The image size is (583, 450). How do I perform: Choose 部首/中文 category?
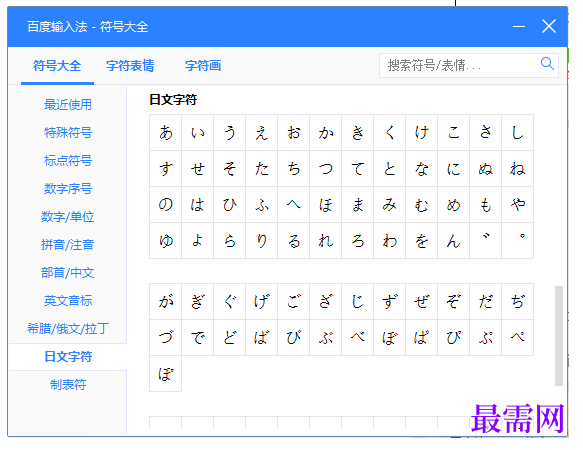pos(68,273)
